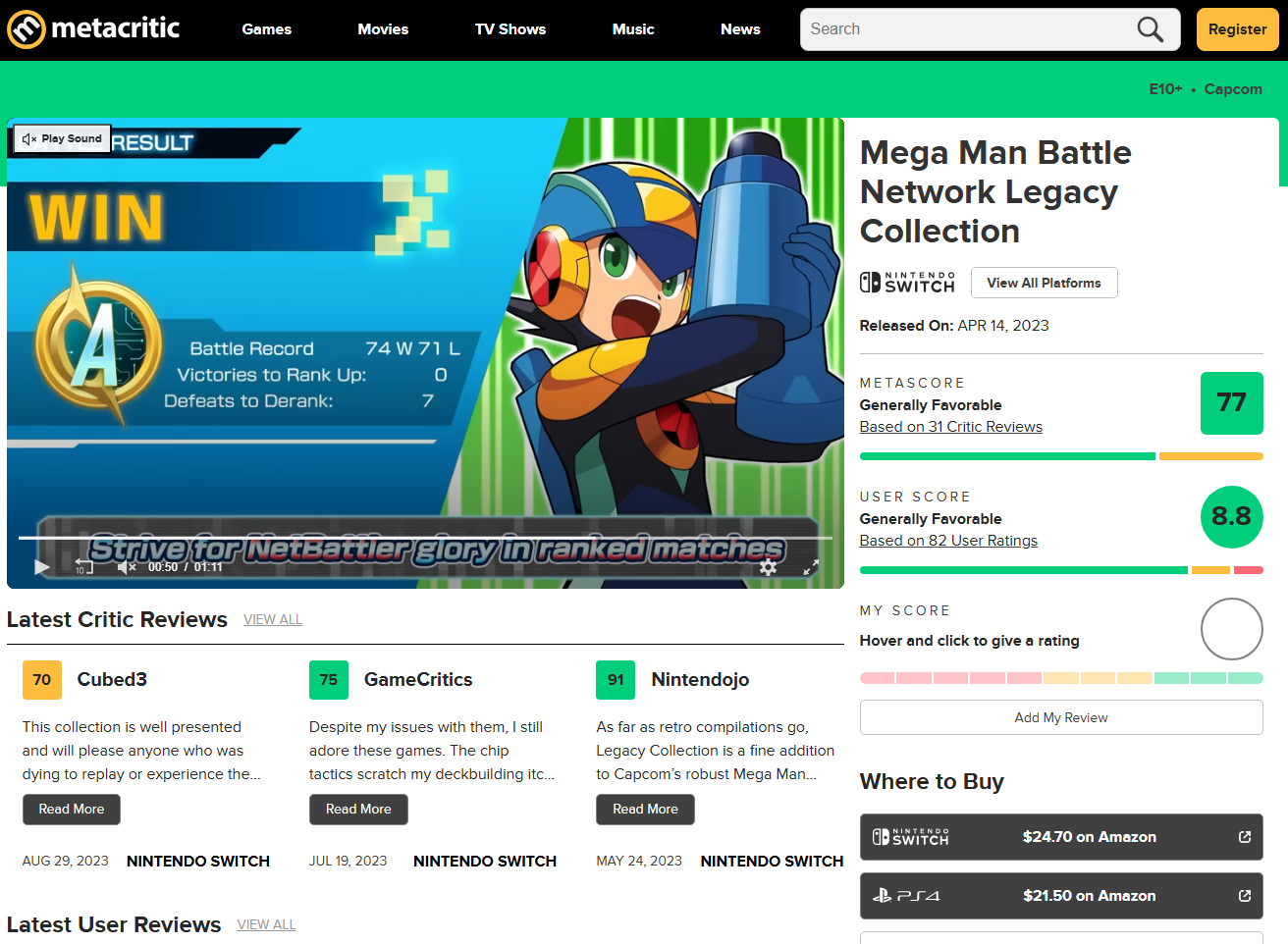This screenshot has width=1288, height=944.
Task: Click Add My Review button
Action: click(1061, 717)
